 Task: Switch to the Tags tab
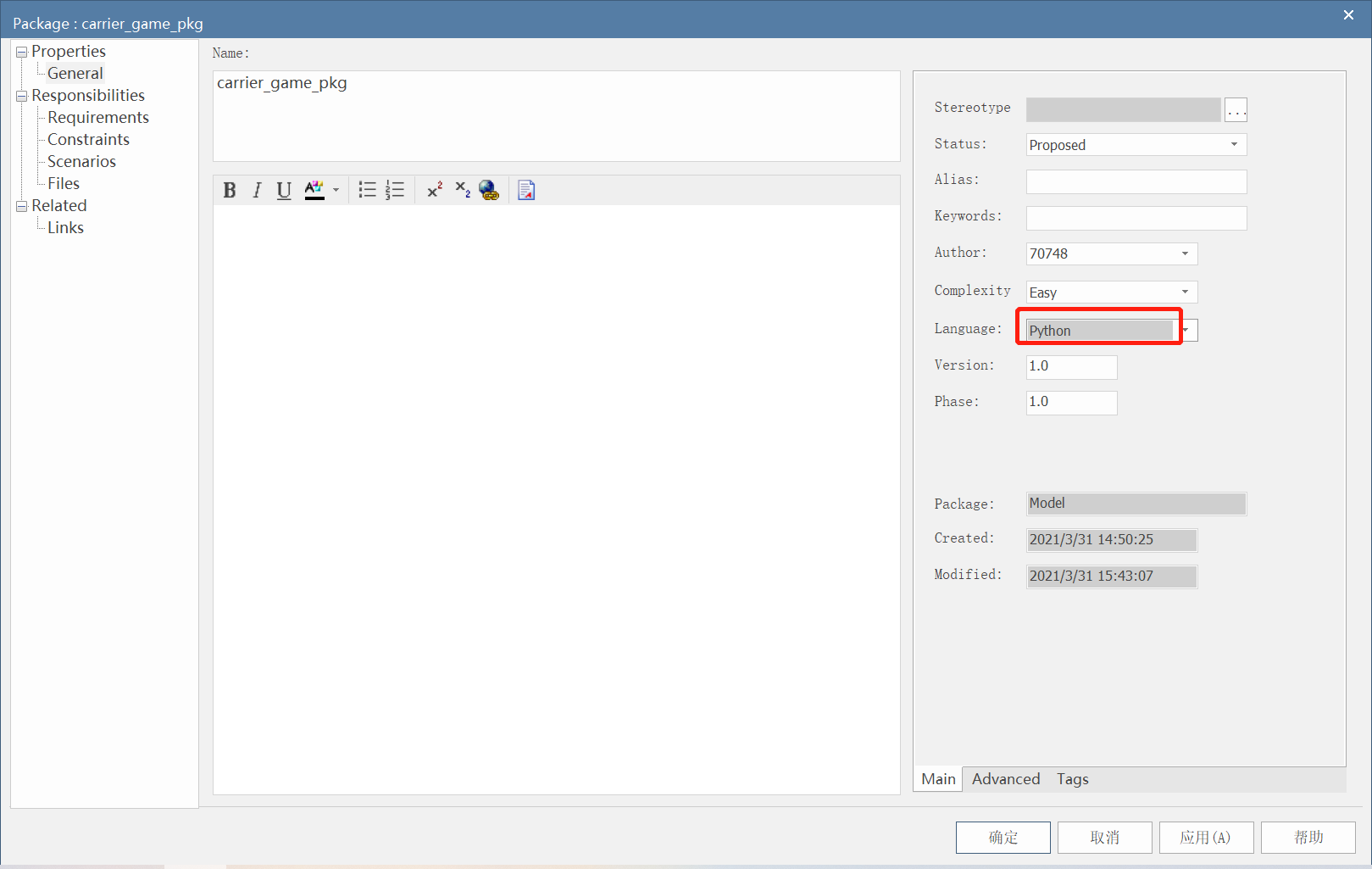tap(1072, 779)
